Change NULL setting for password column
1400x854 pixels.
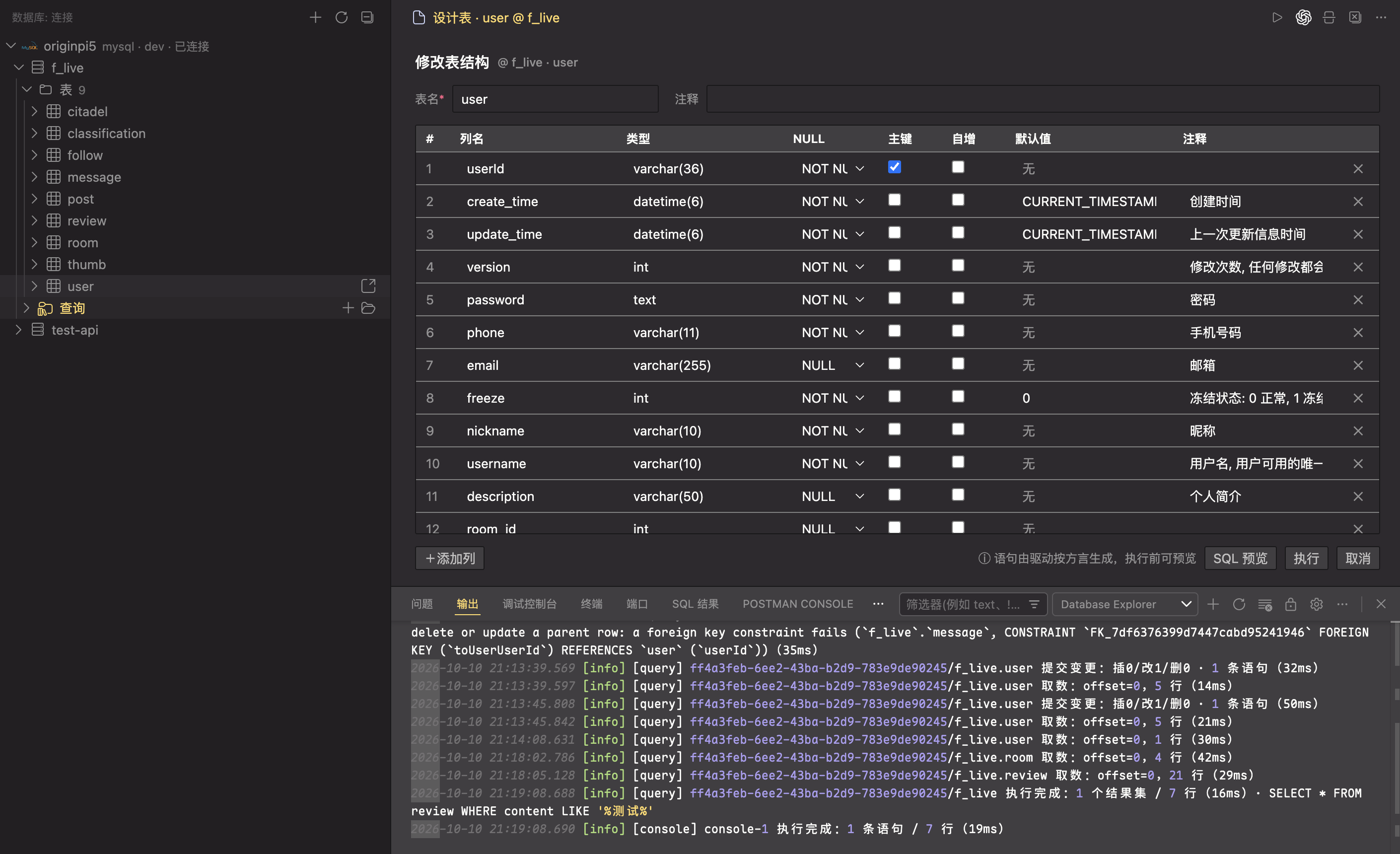coord(833,300)
